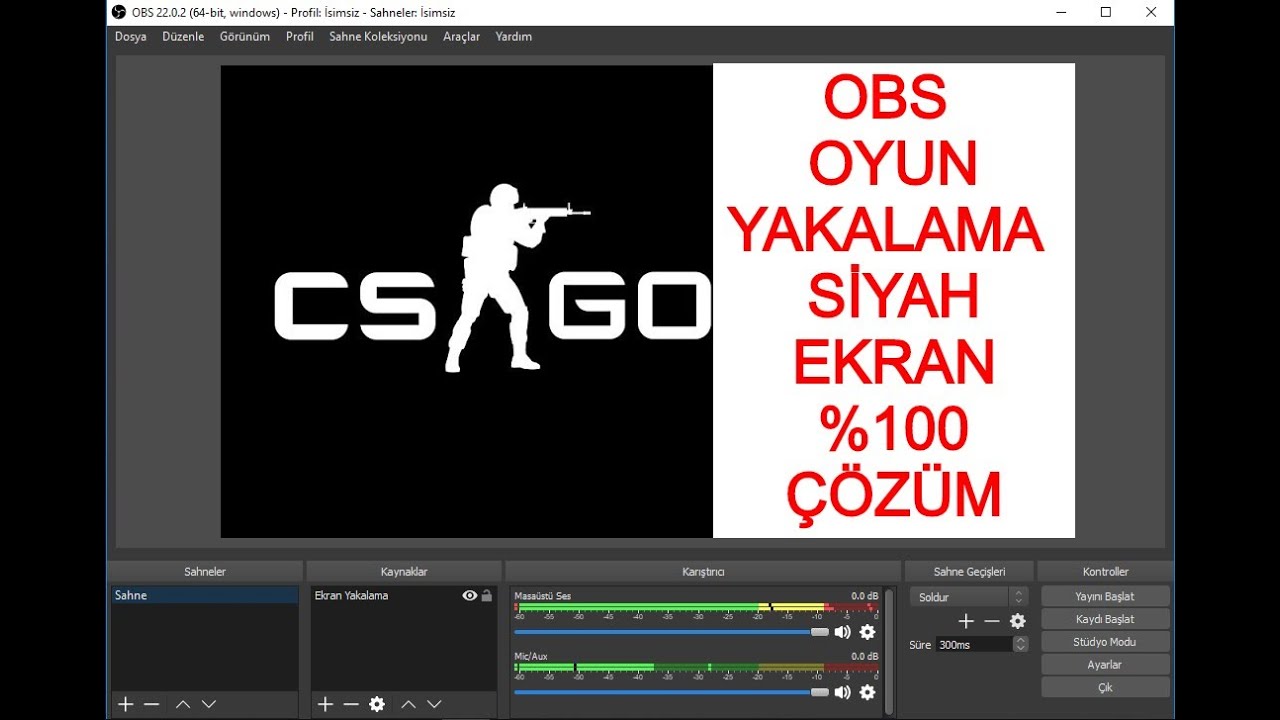Open the Araçlar menu
1280x720 pixels.
coord(461,37)
